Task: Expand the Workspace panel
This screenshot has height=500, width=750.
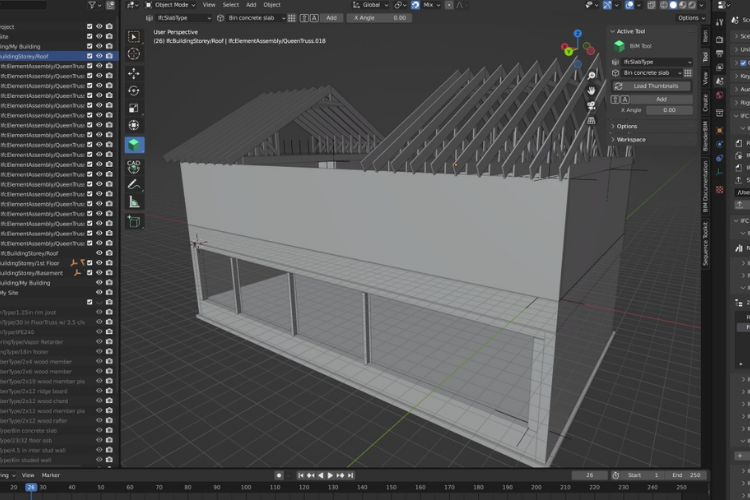Action: 630,140
